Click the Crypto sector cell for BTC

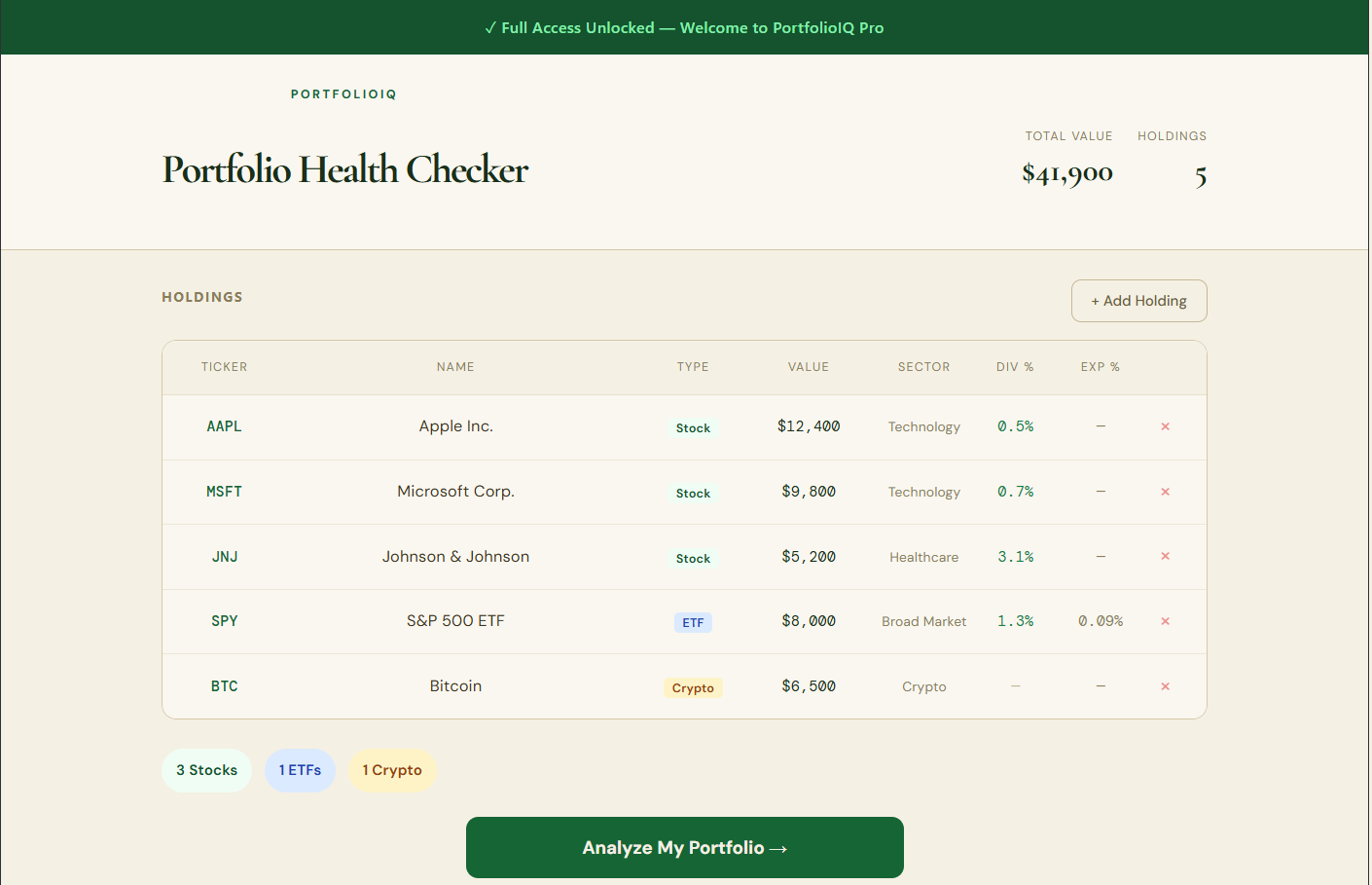924,687
